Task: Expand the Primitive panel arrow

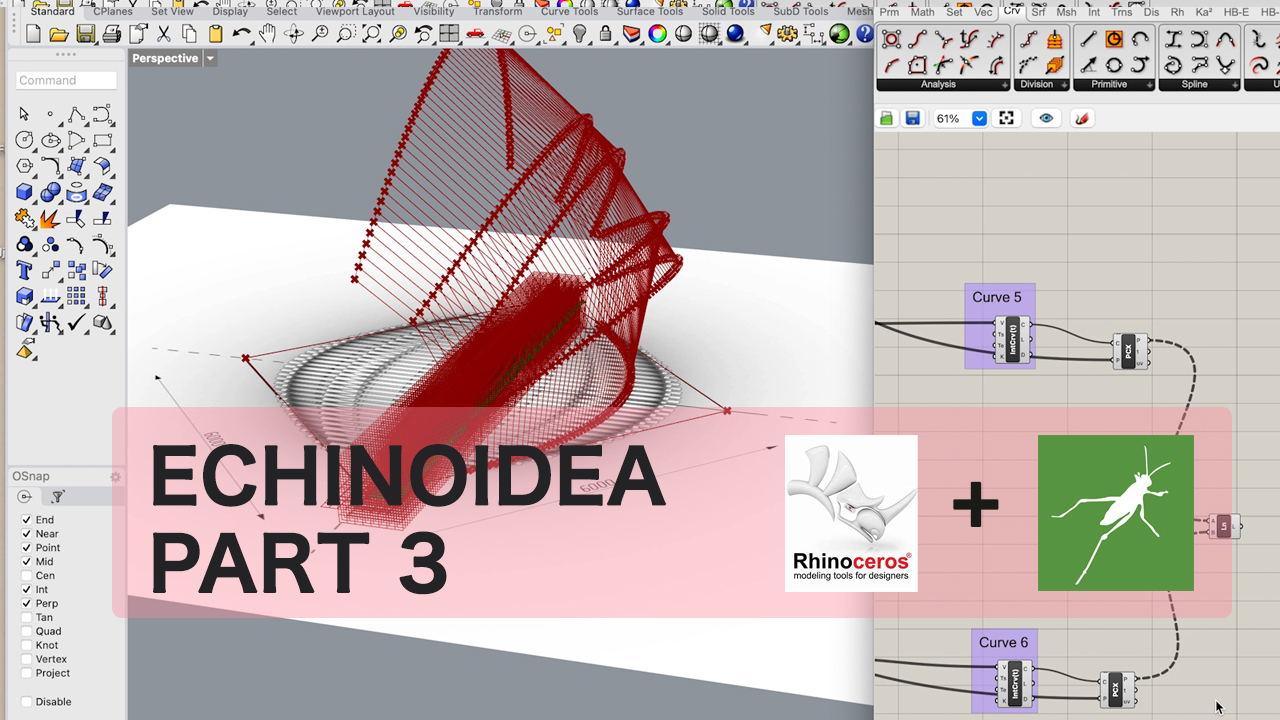Action: click(x=1150, y=85)
